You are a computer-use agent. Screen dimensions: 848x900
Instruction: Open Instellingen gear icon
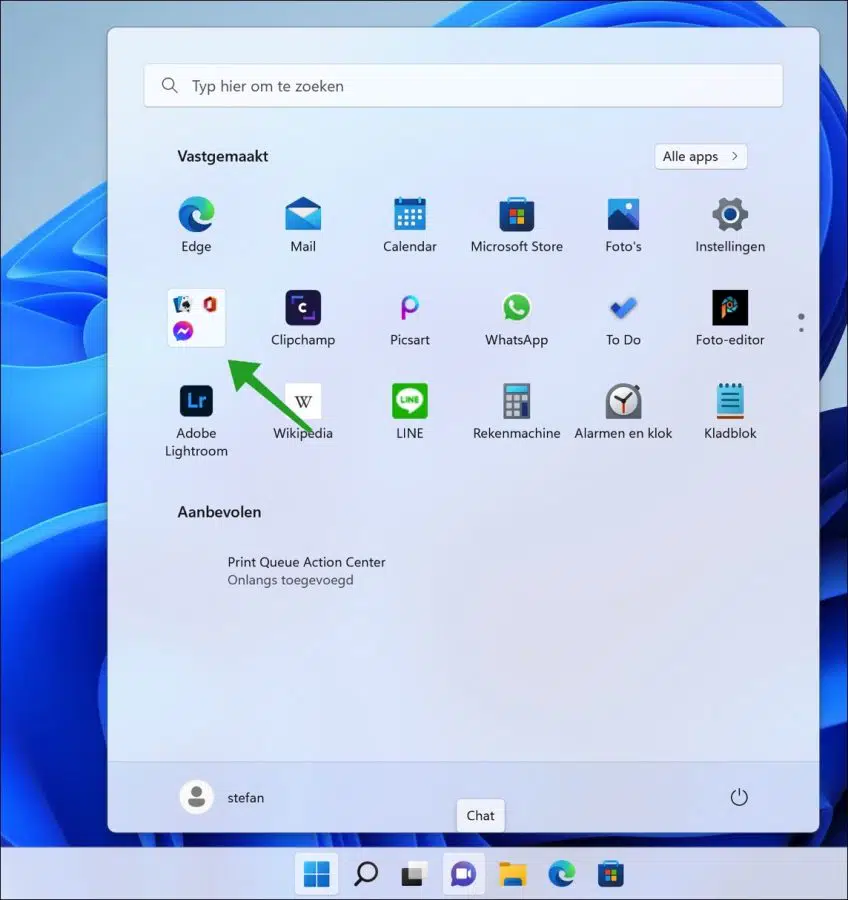pos(730,224)
